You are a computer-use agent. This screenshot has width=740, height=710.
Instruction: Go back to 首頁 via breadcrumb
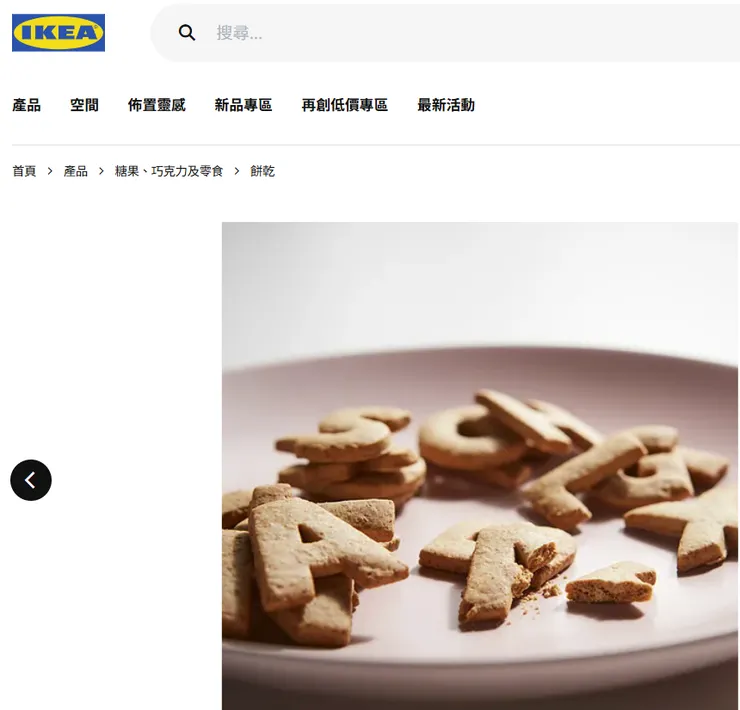[x=24, y=171]
